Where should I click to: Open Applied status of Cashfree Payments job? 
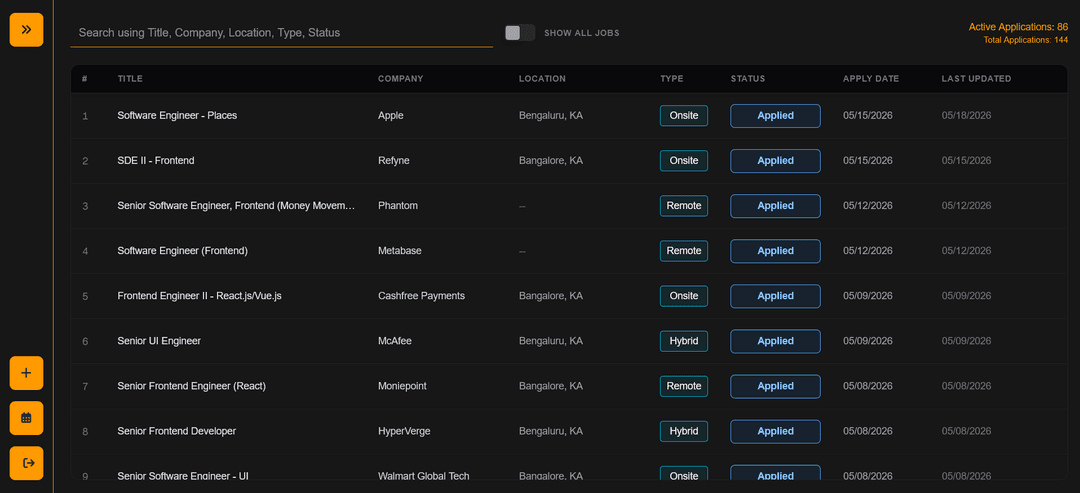776,296
